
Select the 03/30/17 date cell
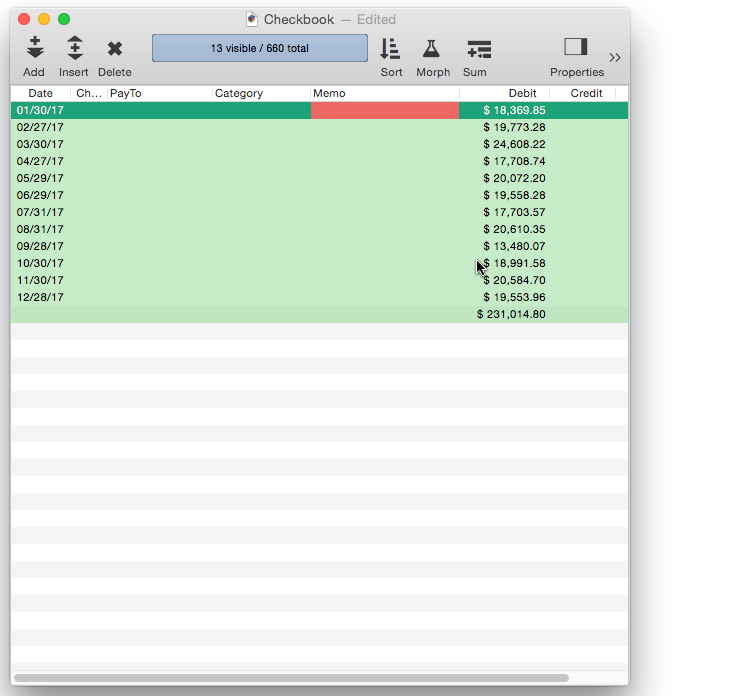click(x=40, y=144)
